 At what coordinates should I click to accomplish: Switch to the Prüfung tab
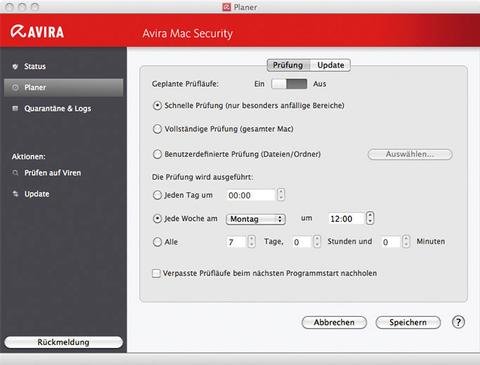(x=288, y=65)
